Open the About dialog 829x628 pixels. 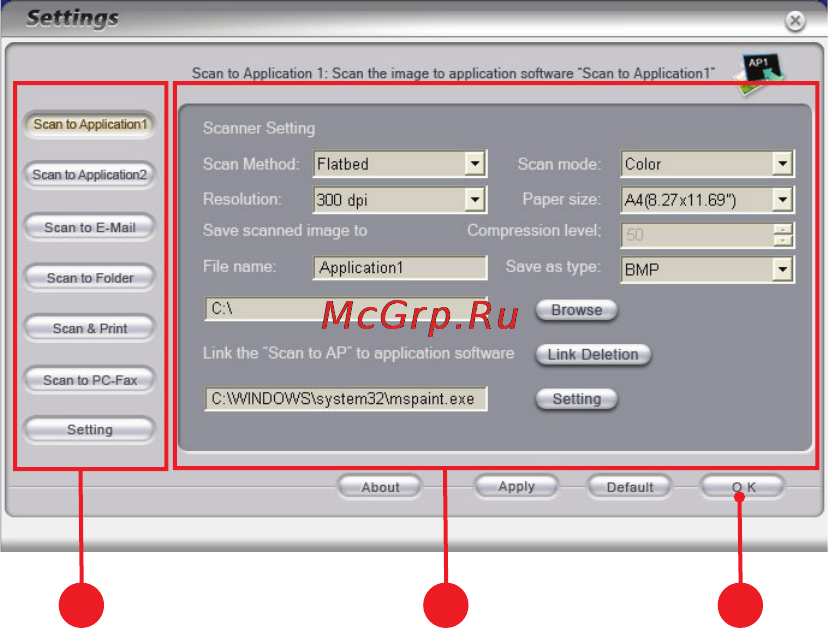point(380,487)
